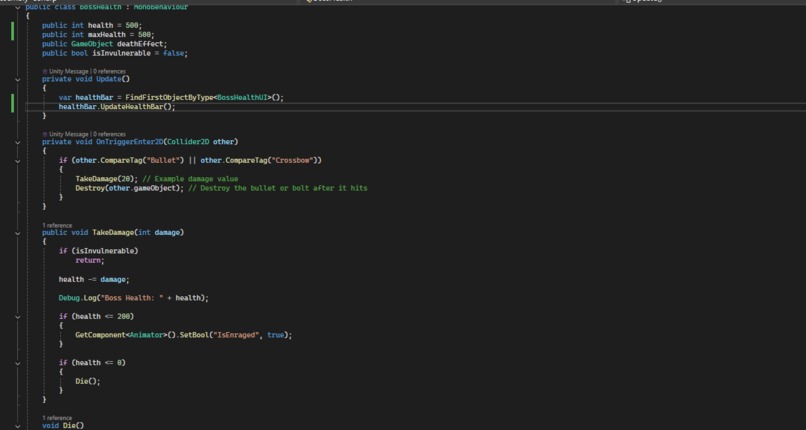Click the "Crossbow" string literal

tap(294, 160)
